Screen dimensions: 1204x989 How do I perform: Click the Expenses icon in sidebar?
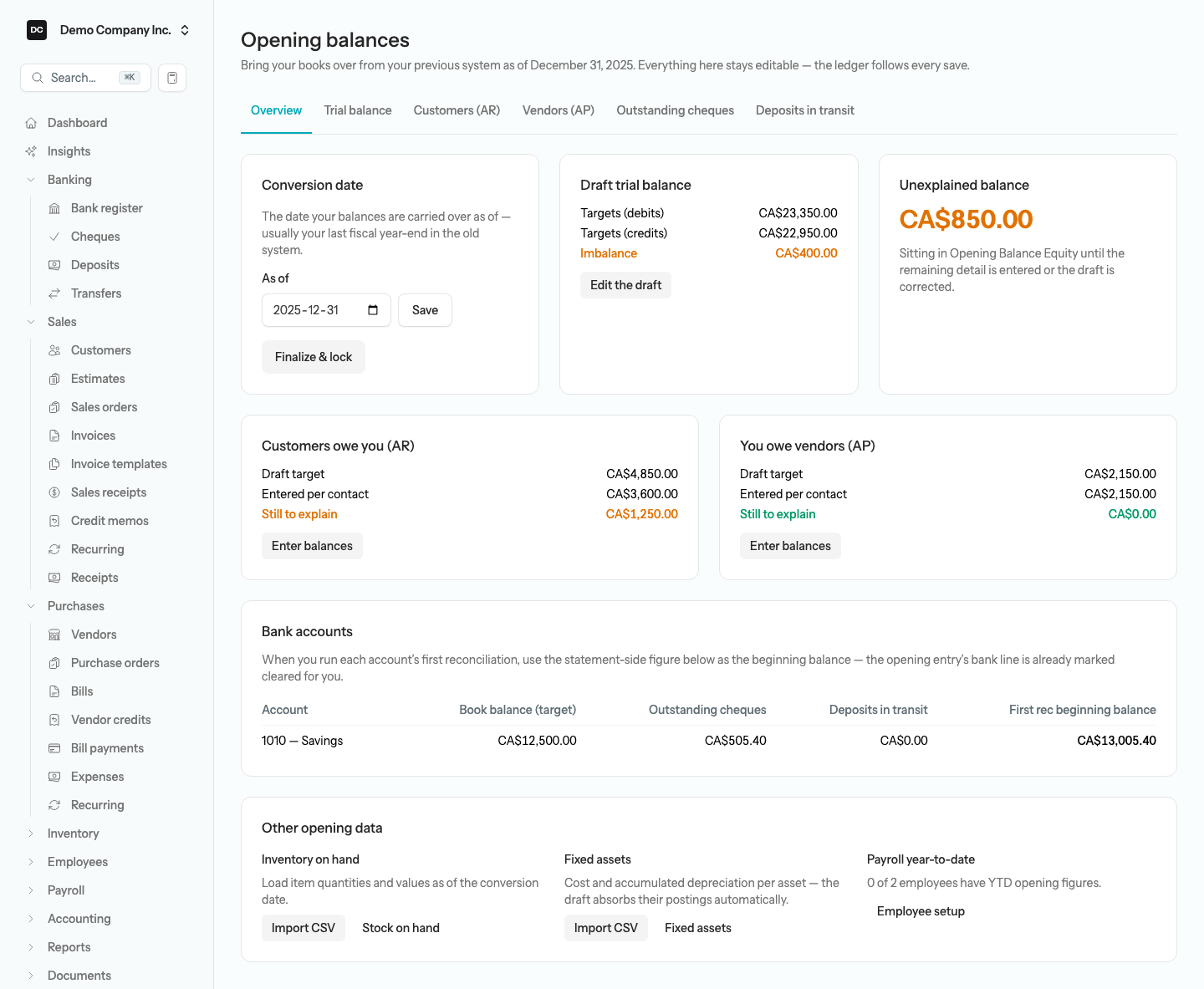tap(54, 777)
